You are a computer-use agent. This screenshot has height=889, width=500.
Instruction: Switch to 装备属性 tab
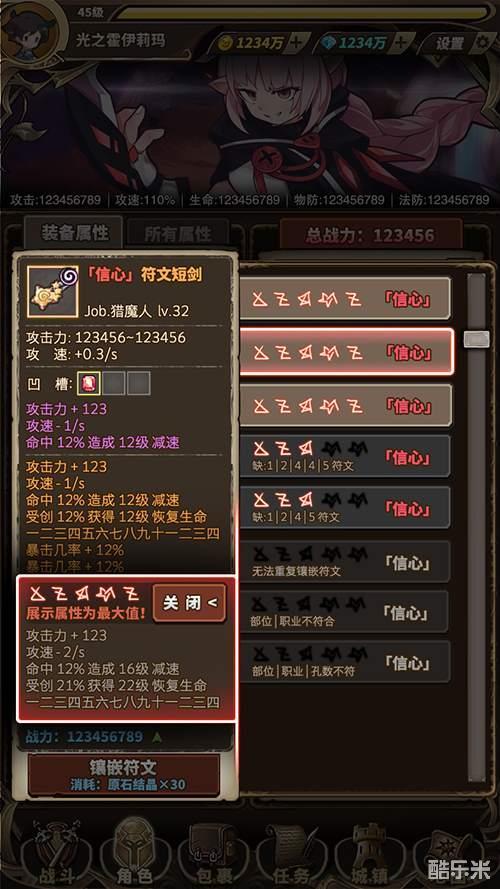(x=74, y=232)
